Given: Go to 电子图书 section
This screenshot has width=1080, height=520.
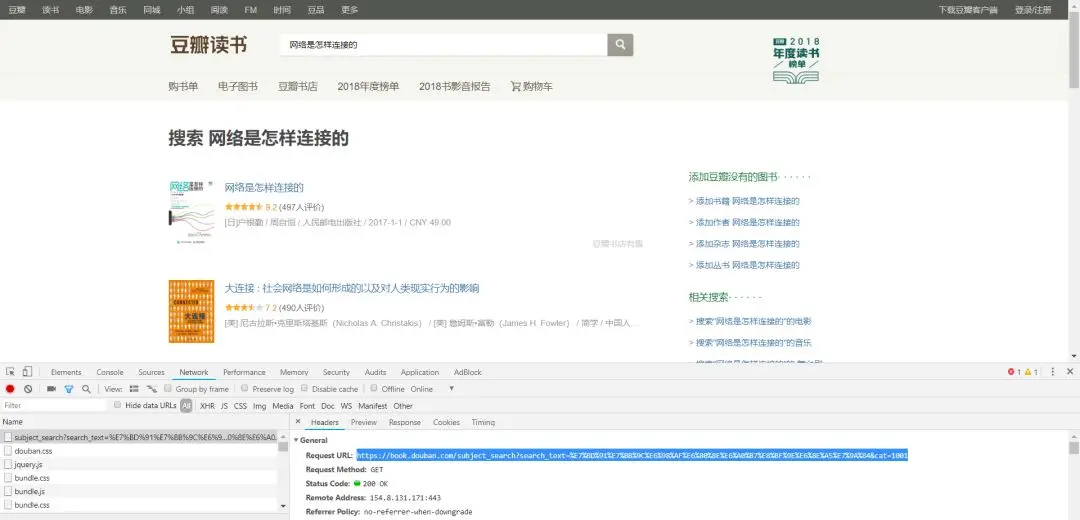Looking at the screenshot, I should (238, 87).
